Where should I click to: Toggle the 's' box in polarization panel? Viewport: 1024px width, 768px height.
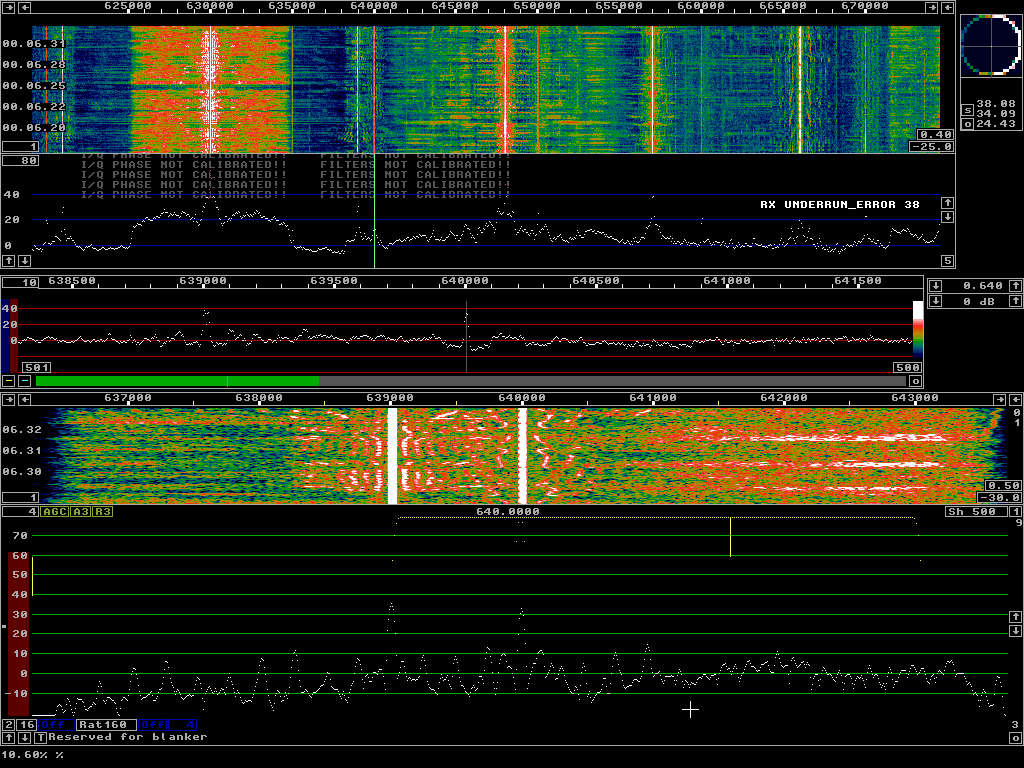[967, 110]
